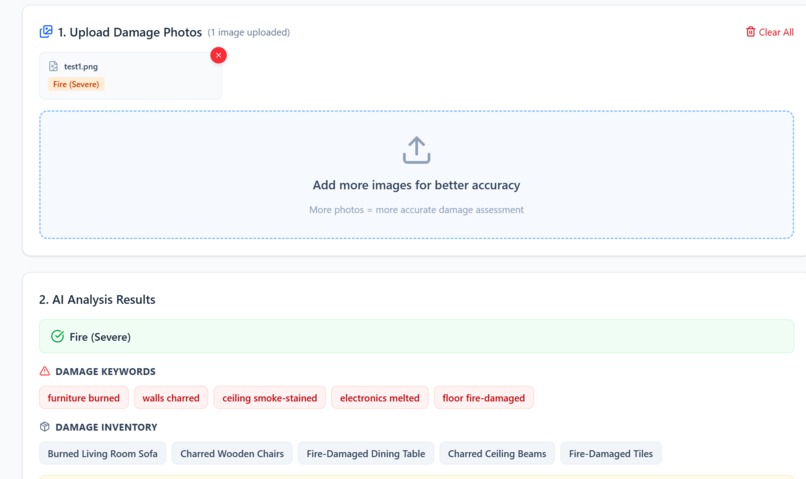The width and height of the screenshot is (806, 479).
Task: Remove test1.png with the red X button
Action: click(x=218, y=55)
